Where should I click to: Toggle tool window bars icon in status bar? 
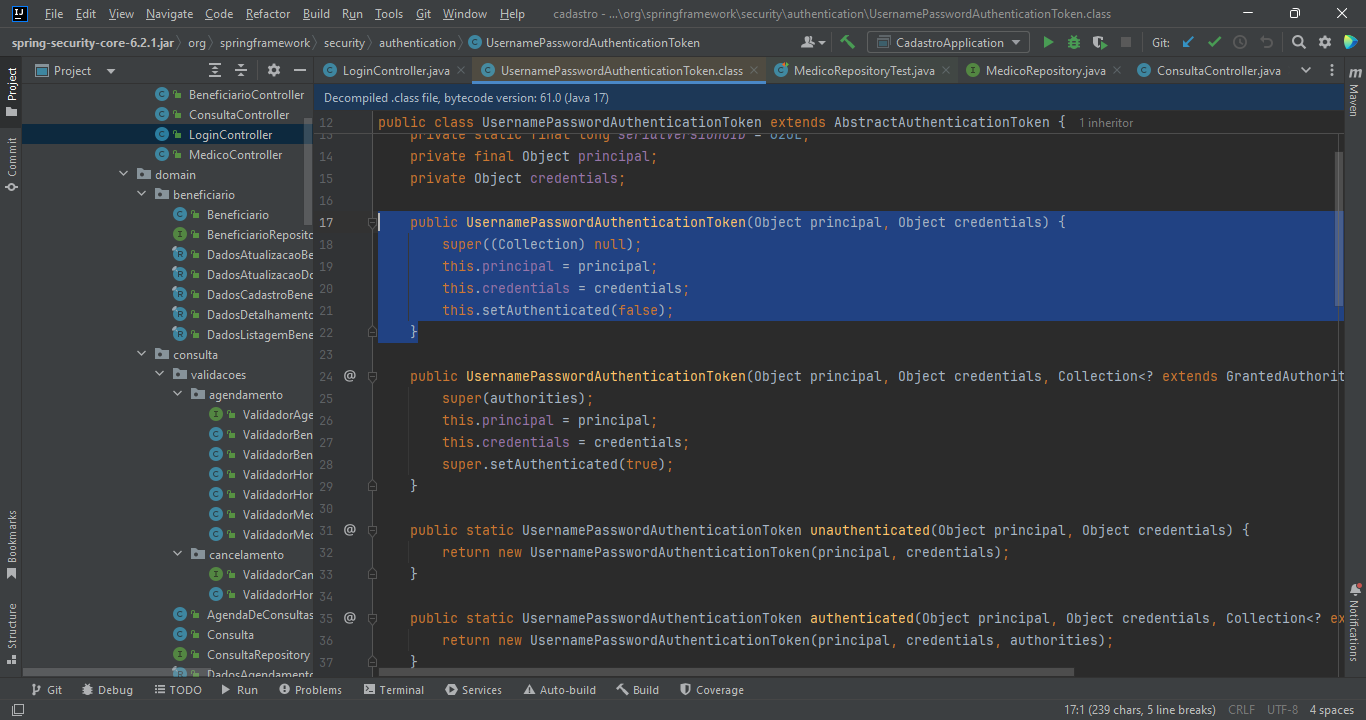coord(17,710)
